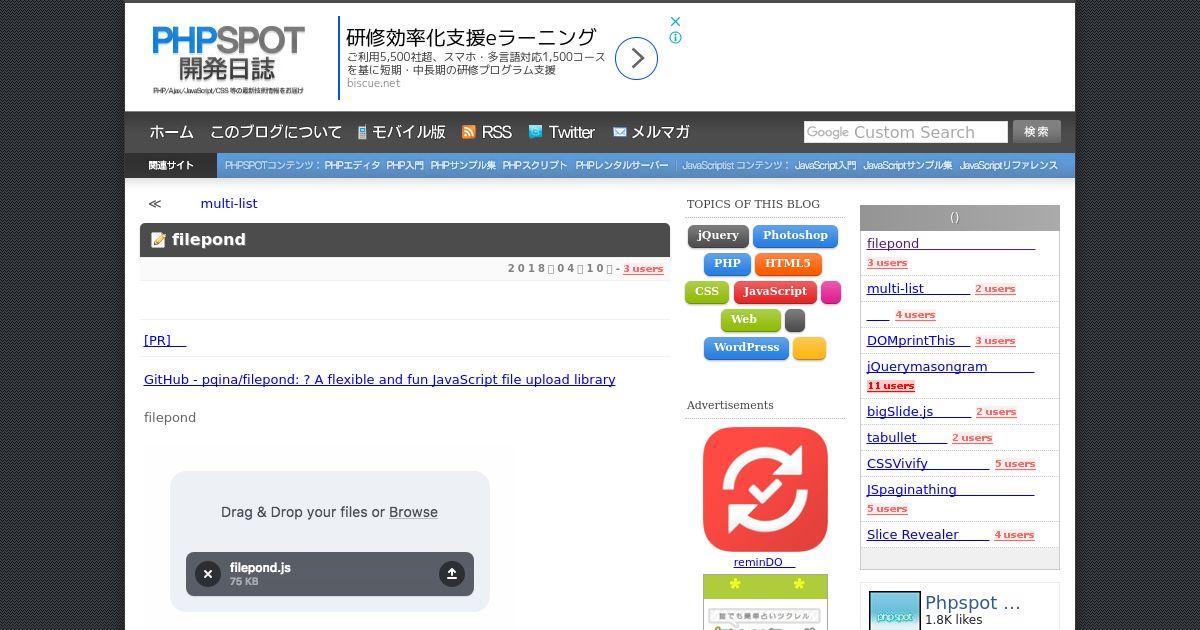
Task: Select the HTML5 topic tag
Action: 788,264
